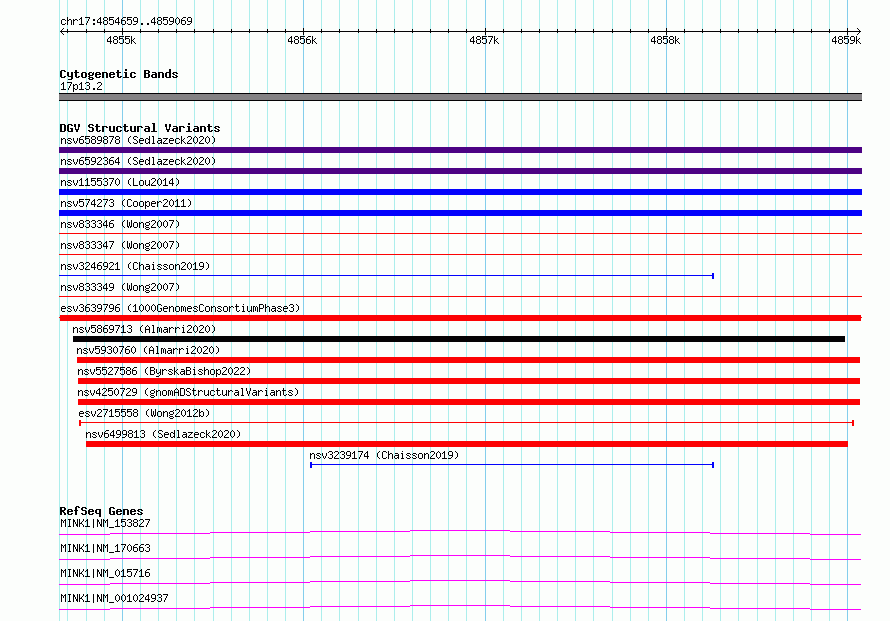Select the Cytogenetic Bands track title
The image size is (890, 621).
click(119, 74)
